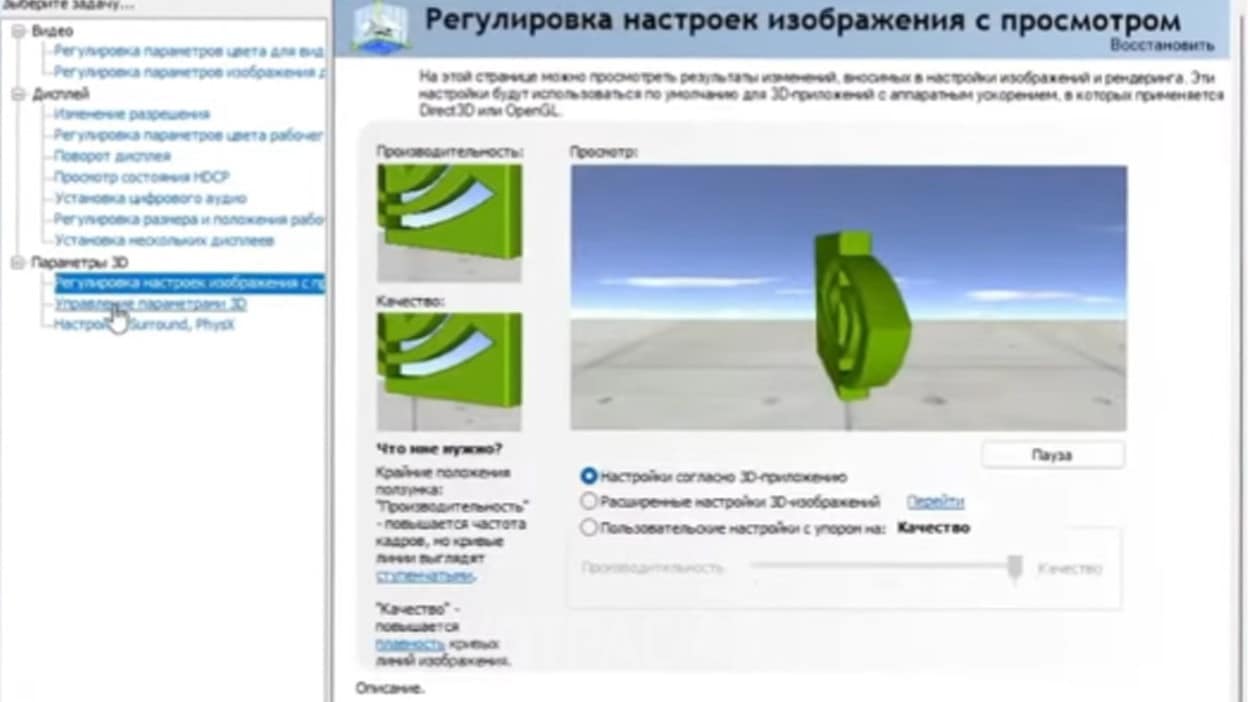Image resolution: width=1248 pixels, height=702 pixels.
Task: Collapse the Дисплей tree section
Action: [x=18, y=94]
